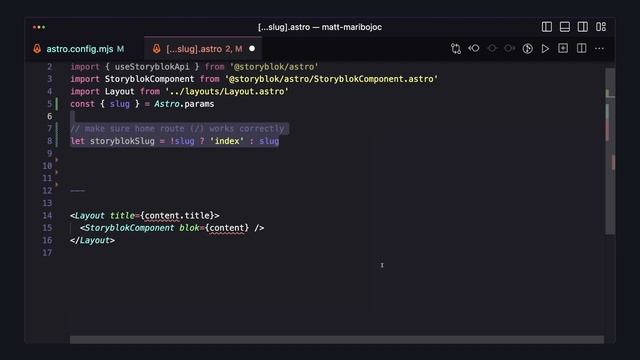This screenshot has width=640, height=360.
Task: Click the green change bar beside line 5
Action: click(x=57, y=104)
